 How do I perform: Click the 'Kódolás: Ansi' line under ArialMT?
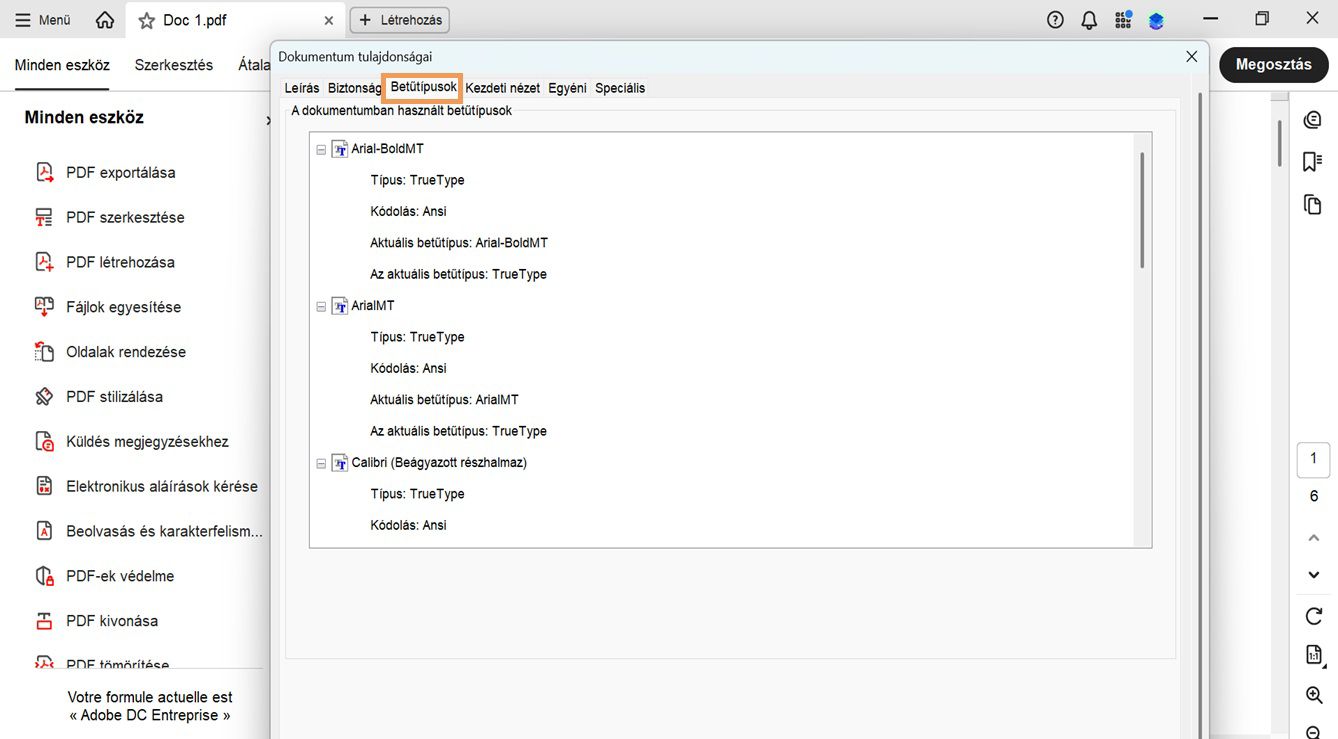coord(408,368)
